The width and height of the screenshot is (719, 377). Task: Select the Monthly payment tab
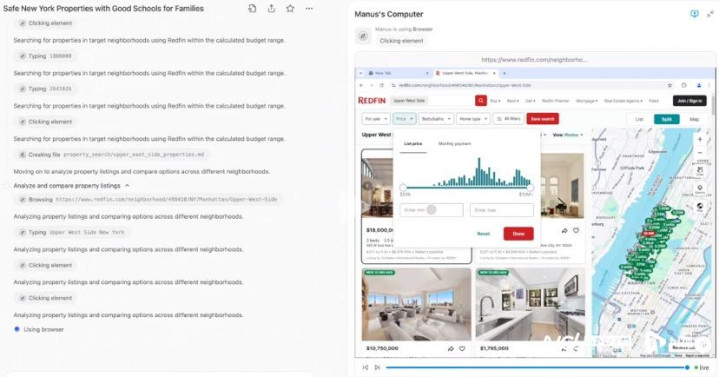tap(454, 144)
